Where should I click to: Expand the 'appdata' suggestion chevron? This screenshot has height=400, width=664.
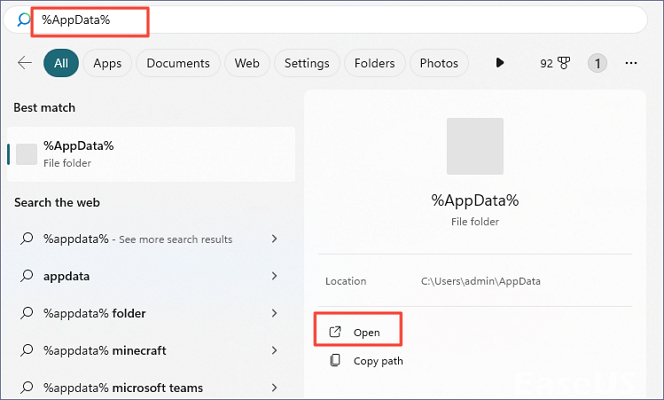[274, 276]
